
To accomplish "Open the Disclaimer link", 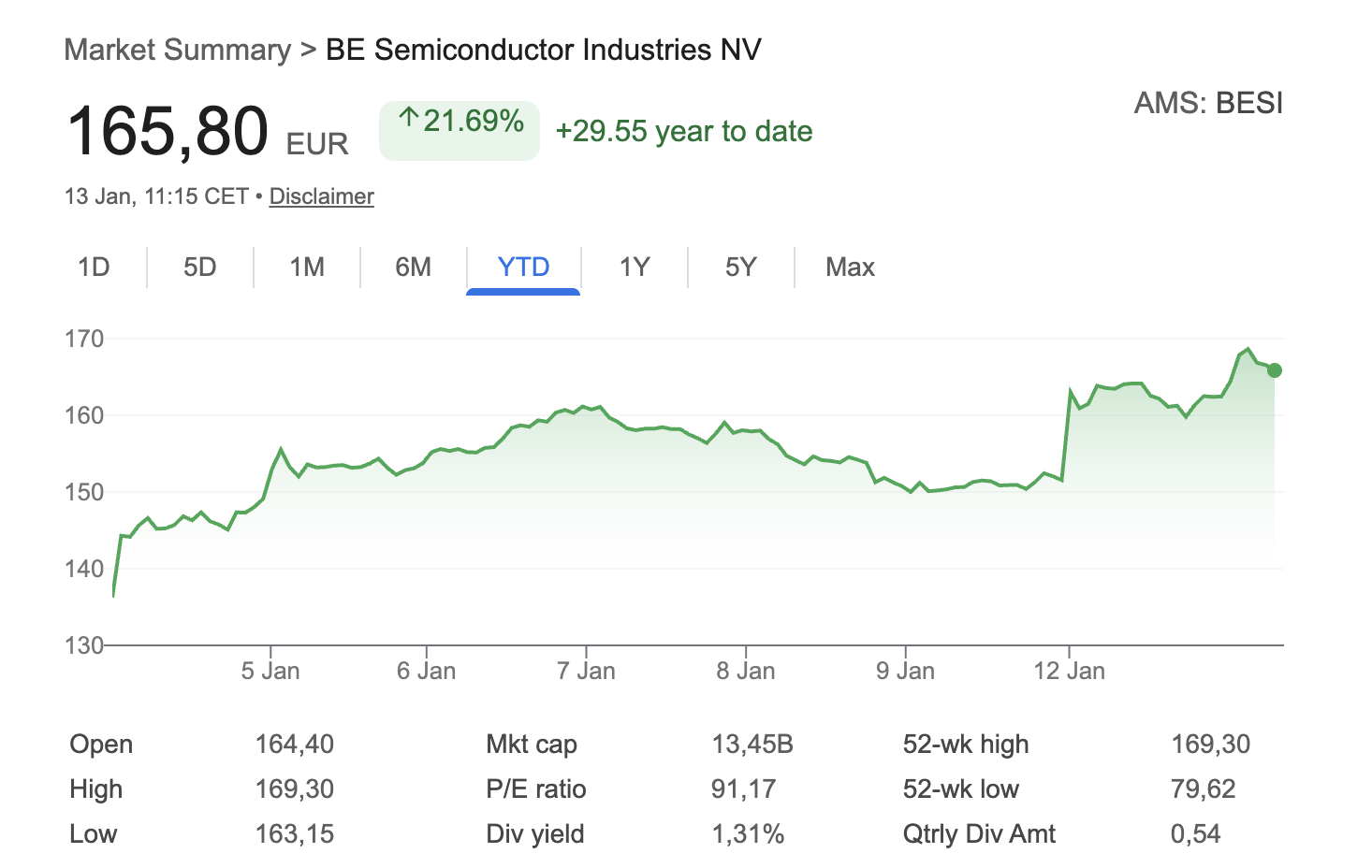I will (x=321, y=196).
